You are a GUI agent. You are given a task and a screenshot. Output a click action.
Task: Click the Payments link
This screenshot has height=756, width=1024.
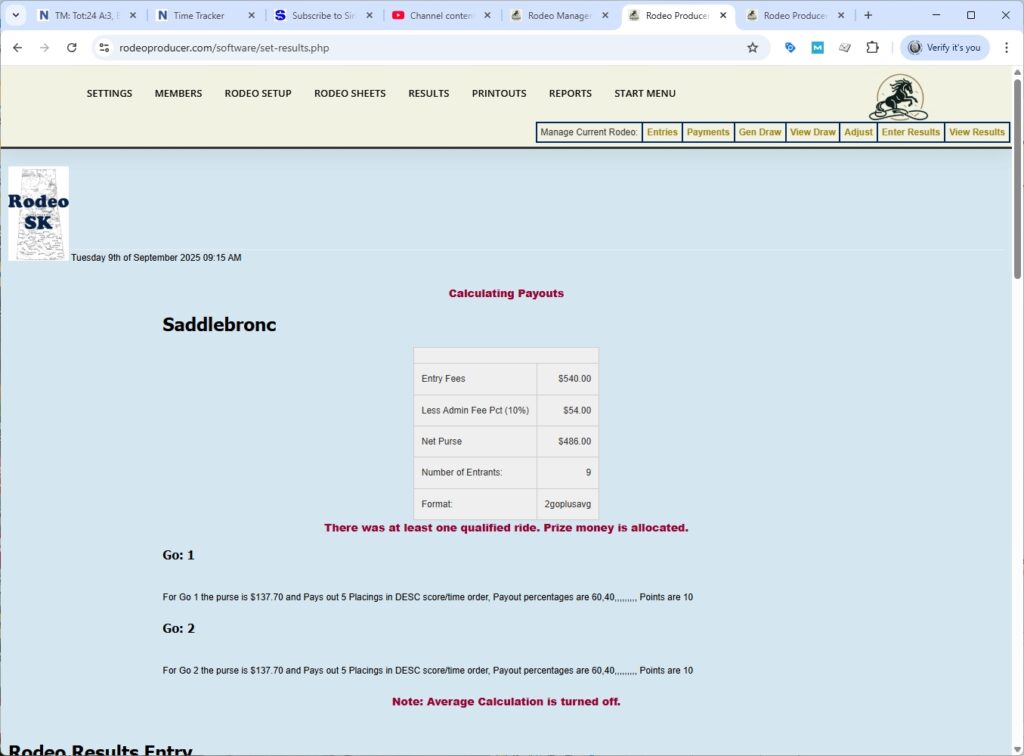708,132
